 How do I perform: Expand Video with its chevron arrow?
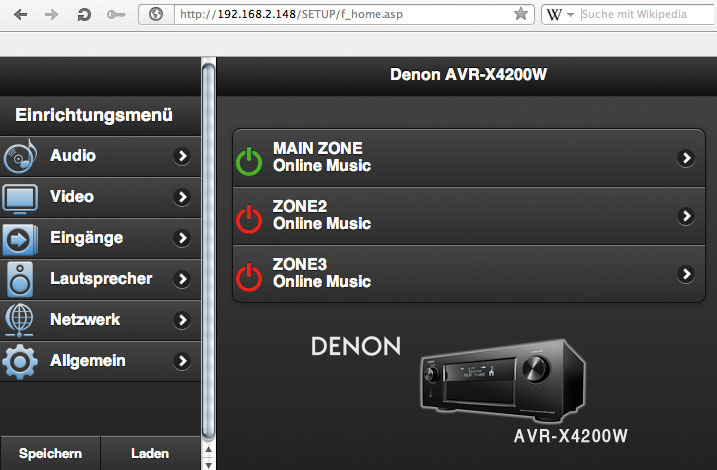tap(182, 197)
